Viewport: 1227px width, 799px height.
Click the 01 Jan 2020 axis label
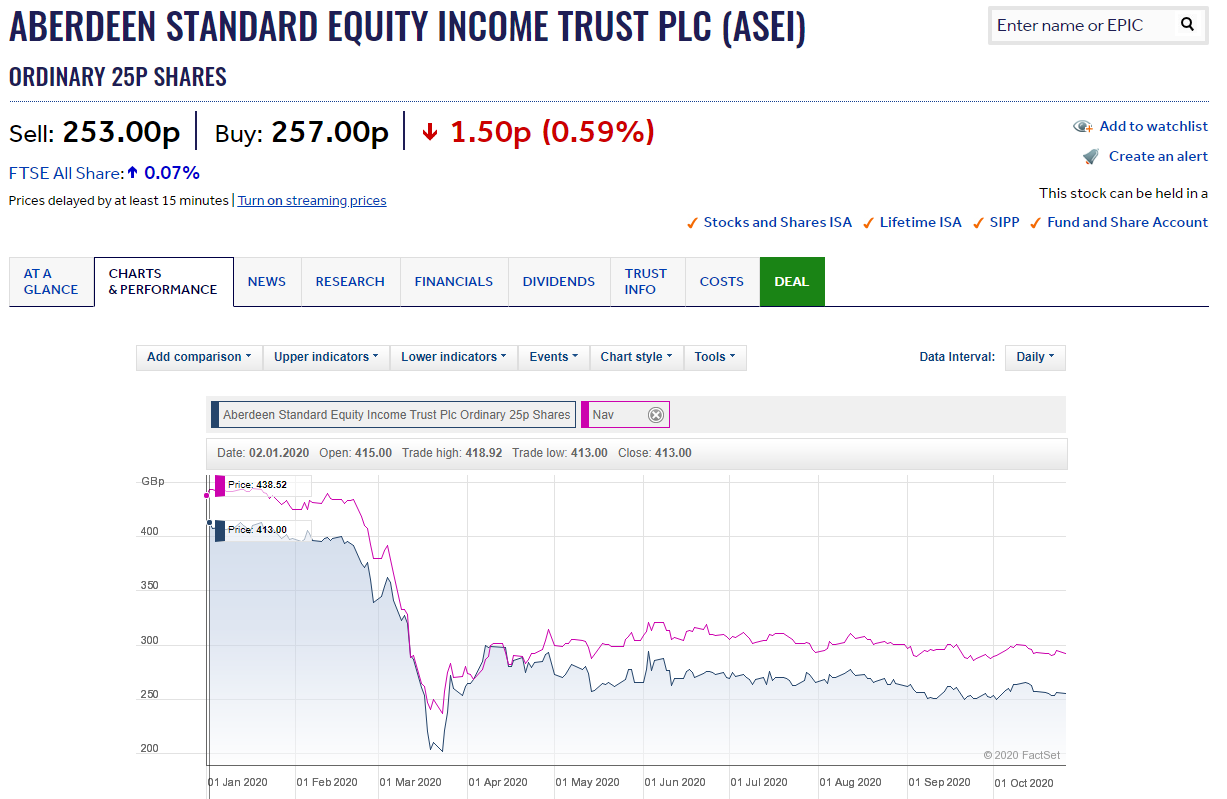point(237,782)
